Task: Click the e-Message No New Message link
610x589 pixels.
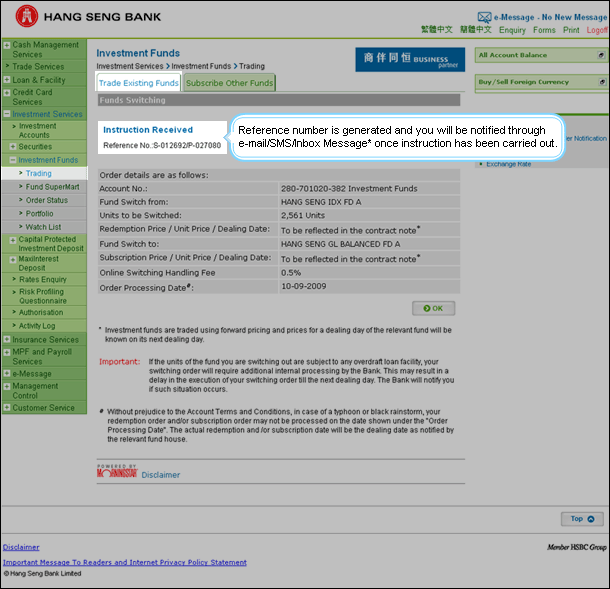Action: click(x=550, y=17)
